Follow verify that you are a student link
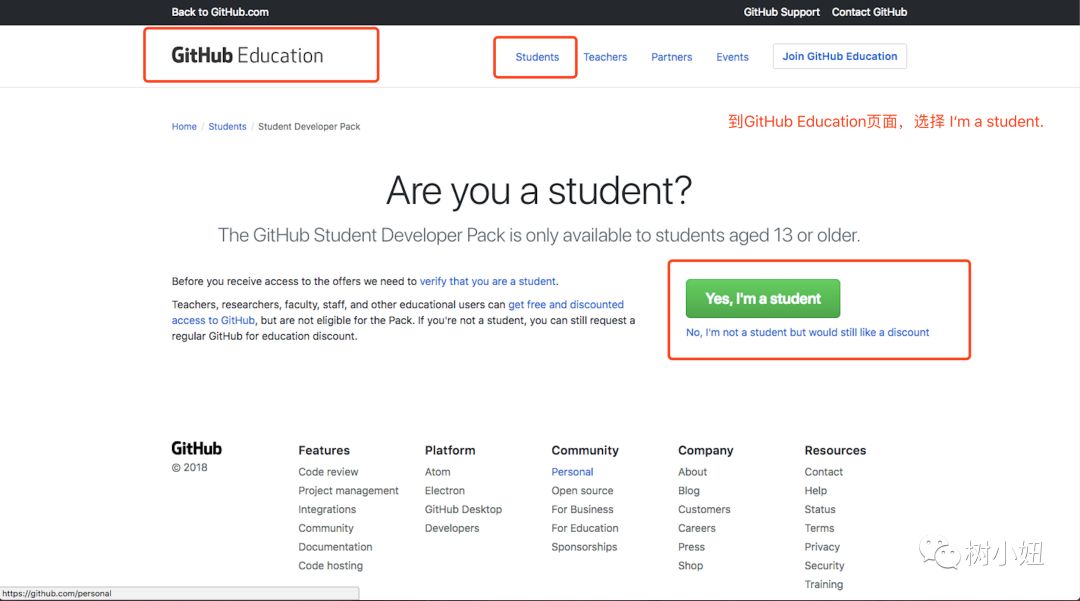The image size is (1080, 601). tap(488, 282)
